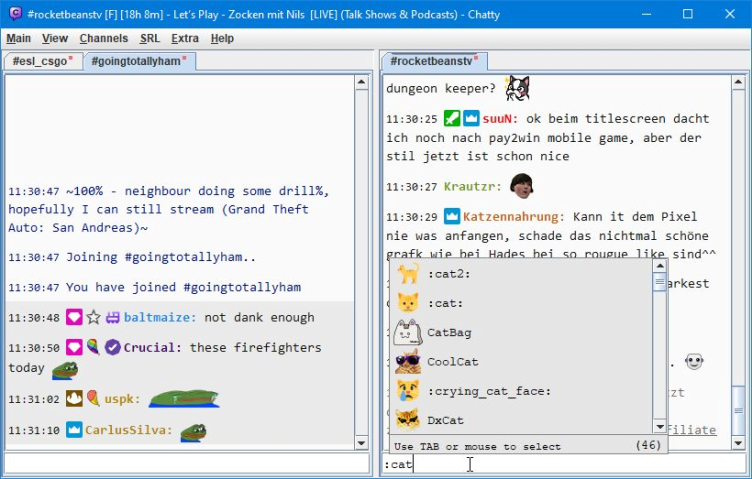Open the Extra menu
752x479 pixels.
(184, 38)
